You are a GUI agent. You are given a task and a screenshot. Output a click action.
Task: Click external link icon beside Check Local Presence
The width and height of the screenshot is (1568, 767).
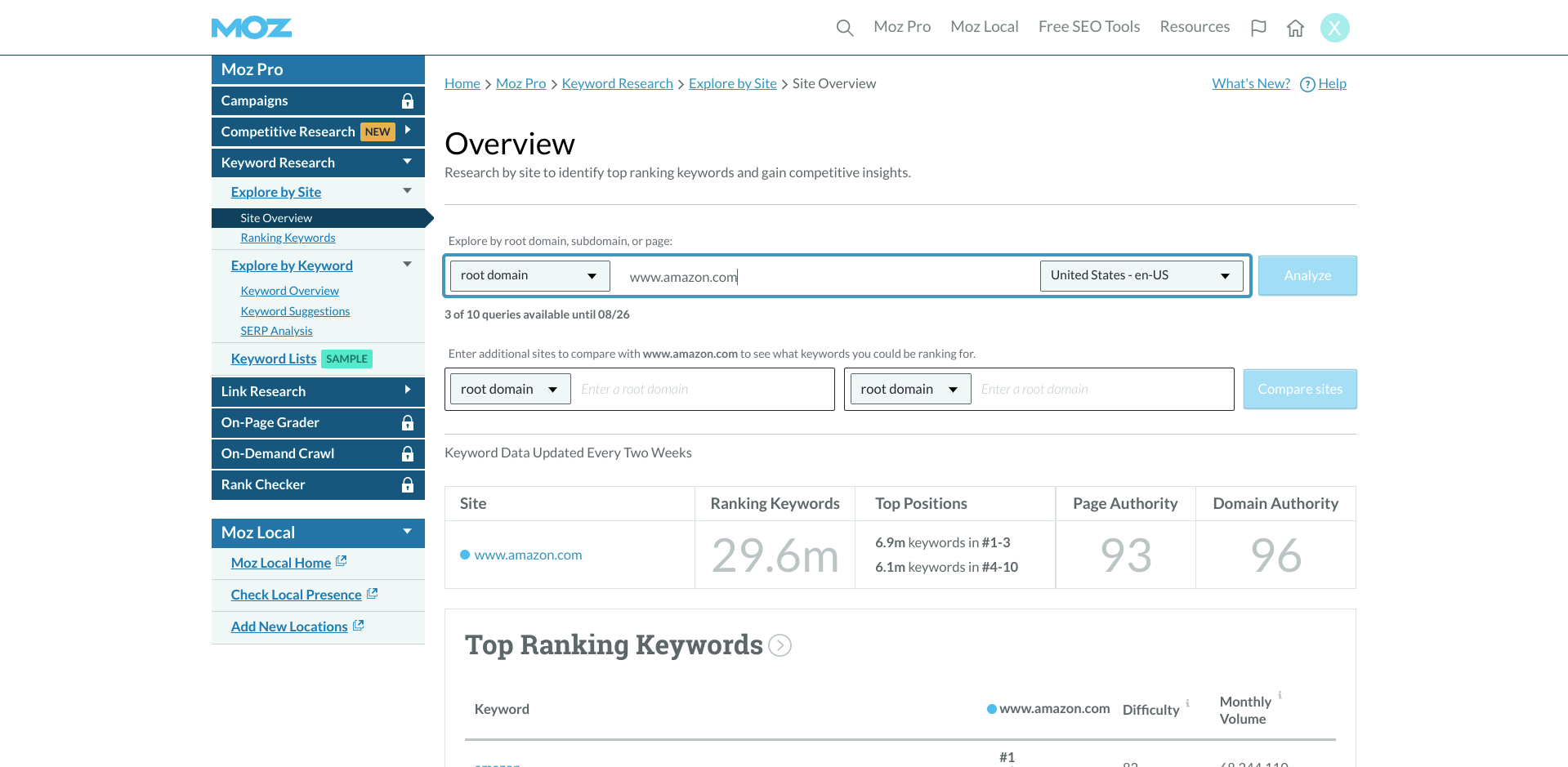pyautogui.click(x=373, y=593)
